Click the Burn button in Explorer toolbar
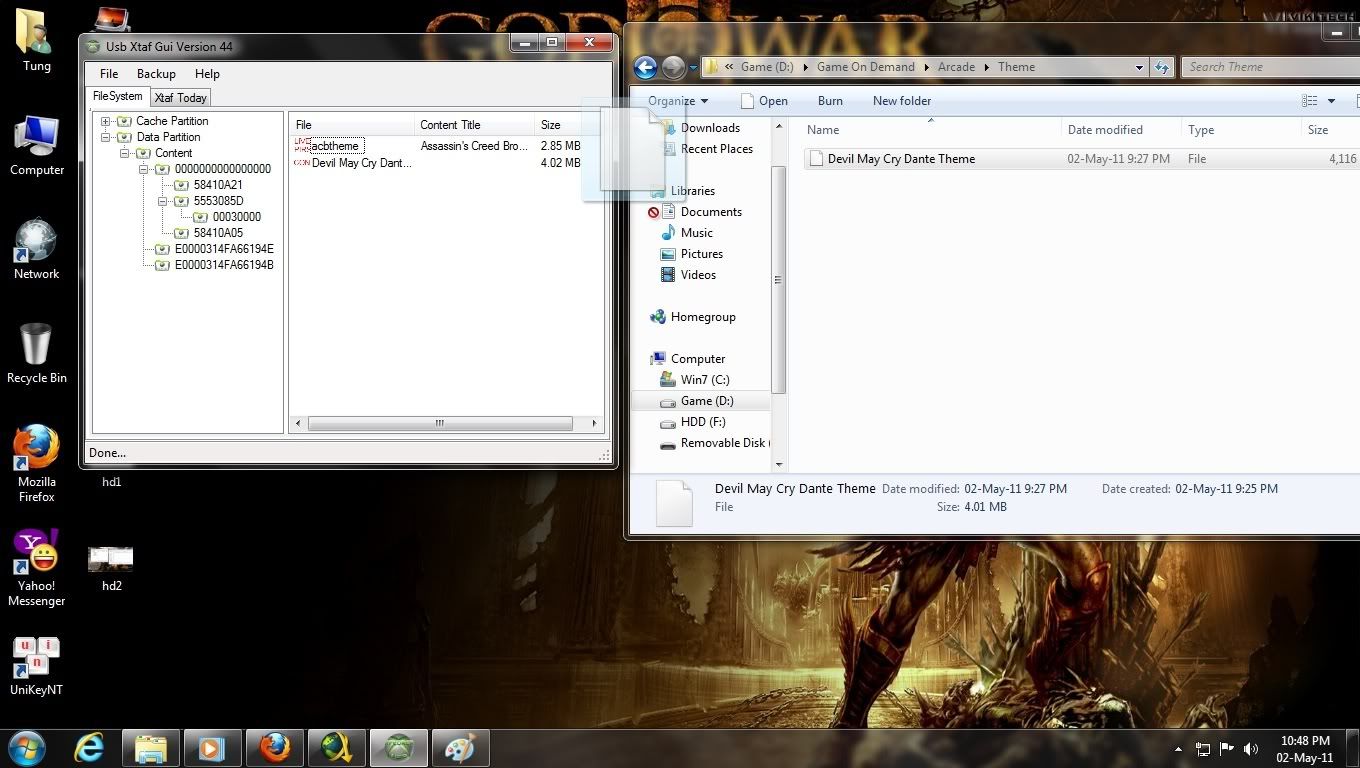 (830, 101)
